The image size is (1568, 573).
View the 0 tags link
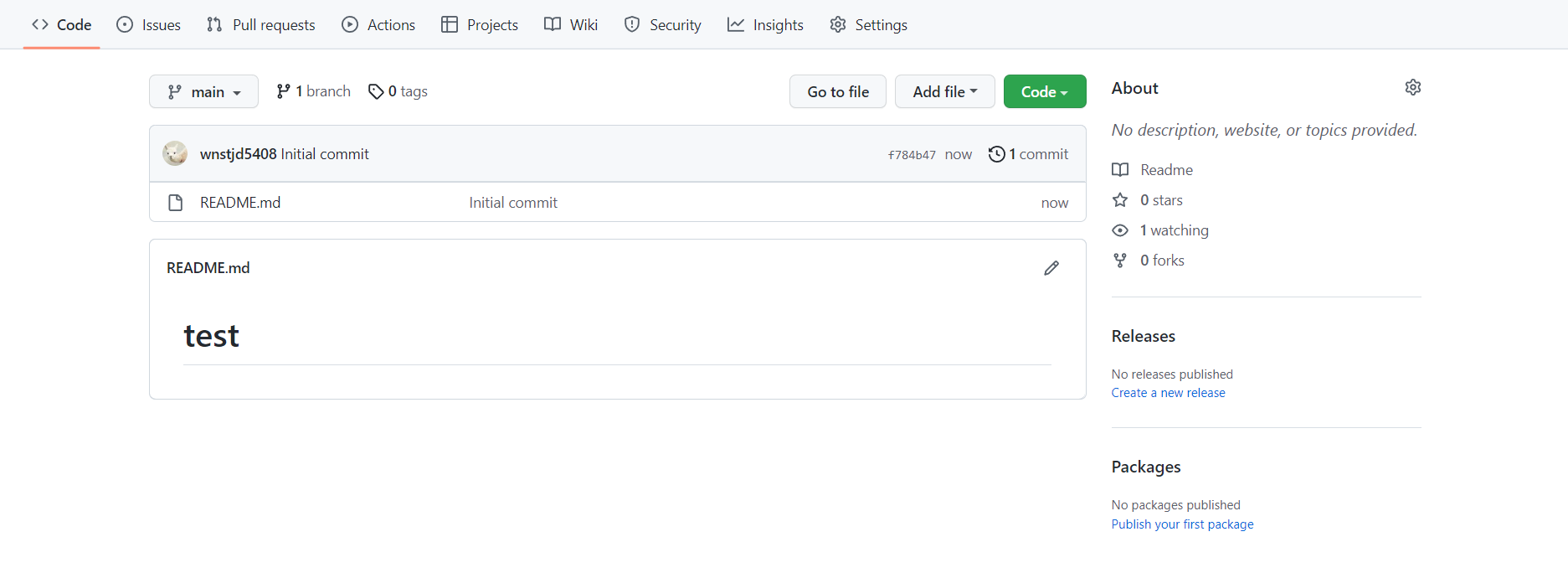(x=398, y=91)
